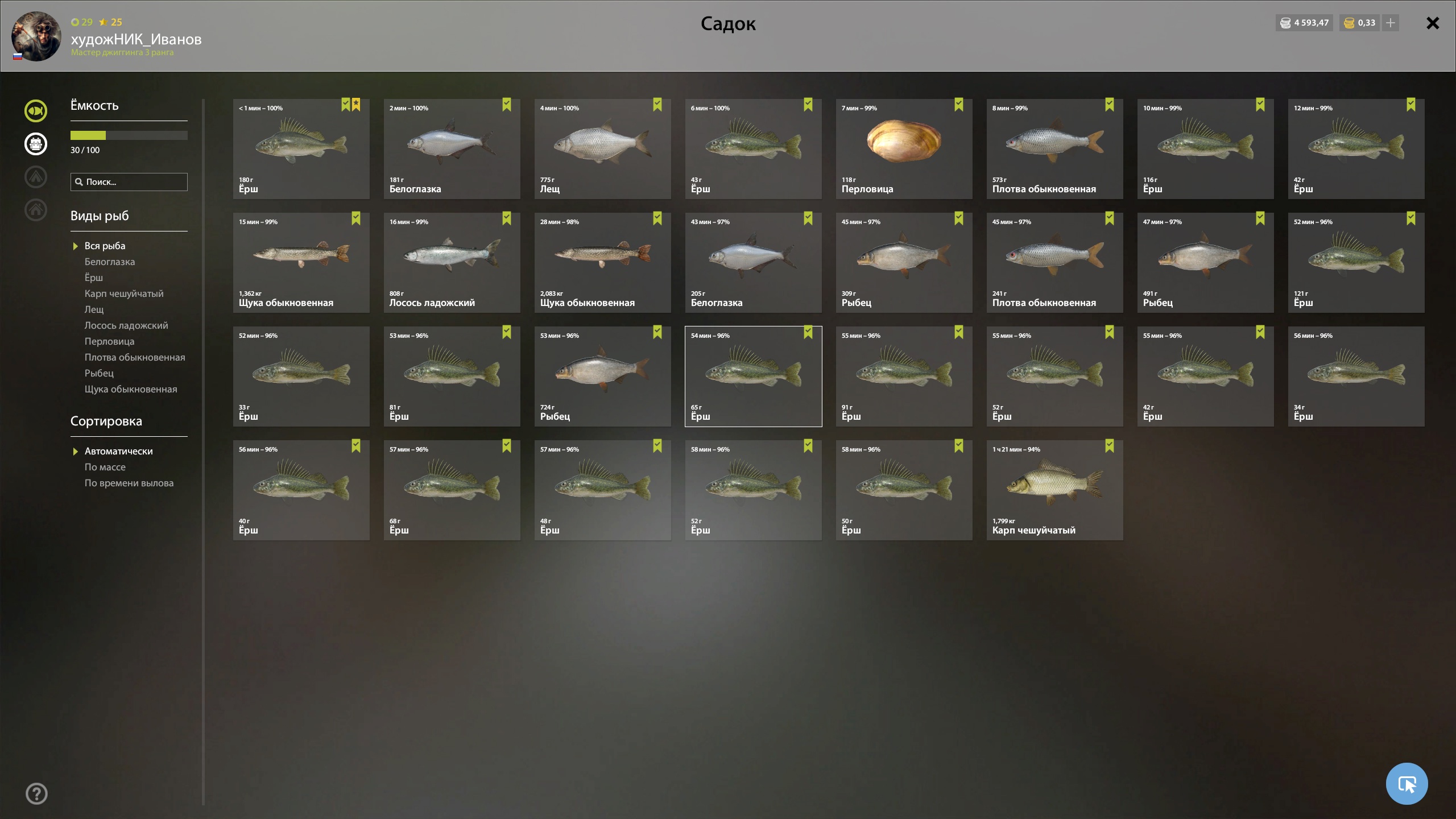This screenshot has height=819, width=1456.
Task: Toggle bookmark on Карп чешуйчатый card
Action: point(1110,446)
